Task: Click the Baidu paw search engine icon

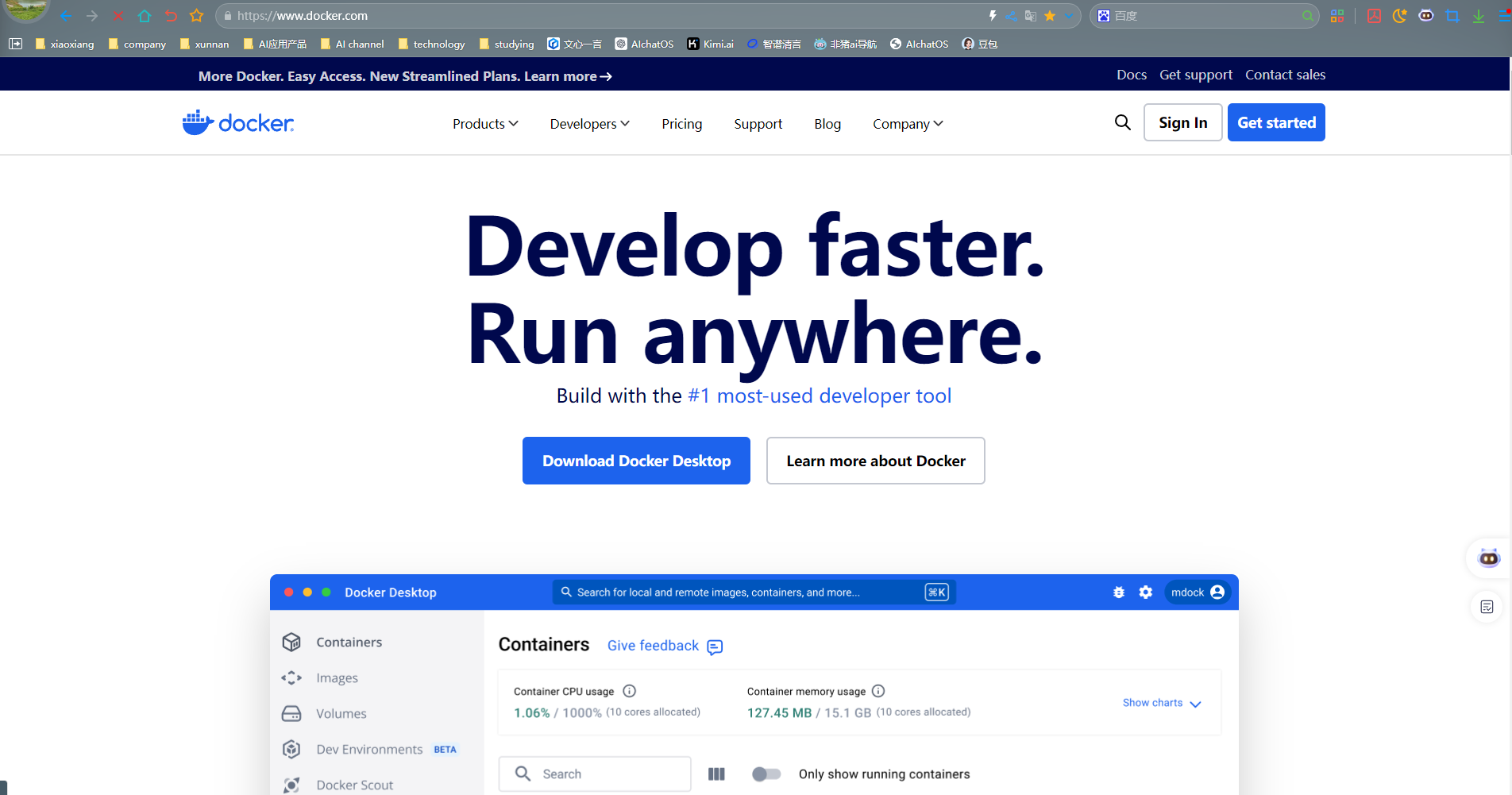Action: [x=1104, y=16]
